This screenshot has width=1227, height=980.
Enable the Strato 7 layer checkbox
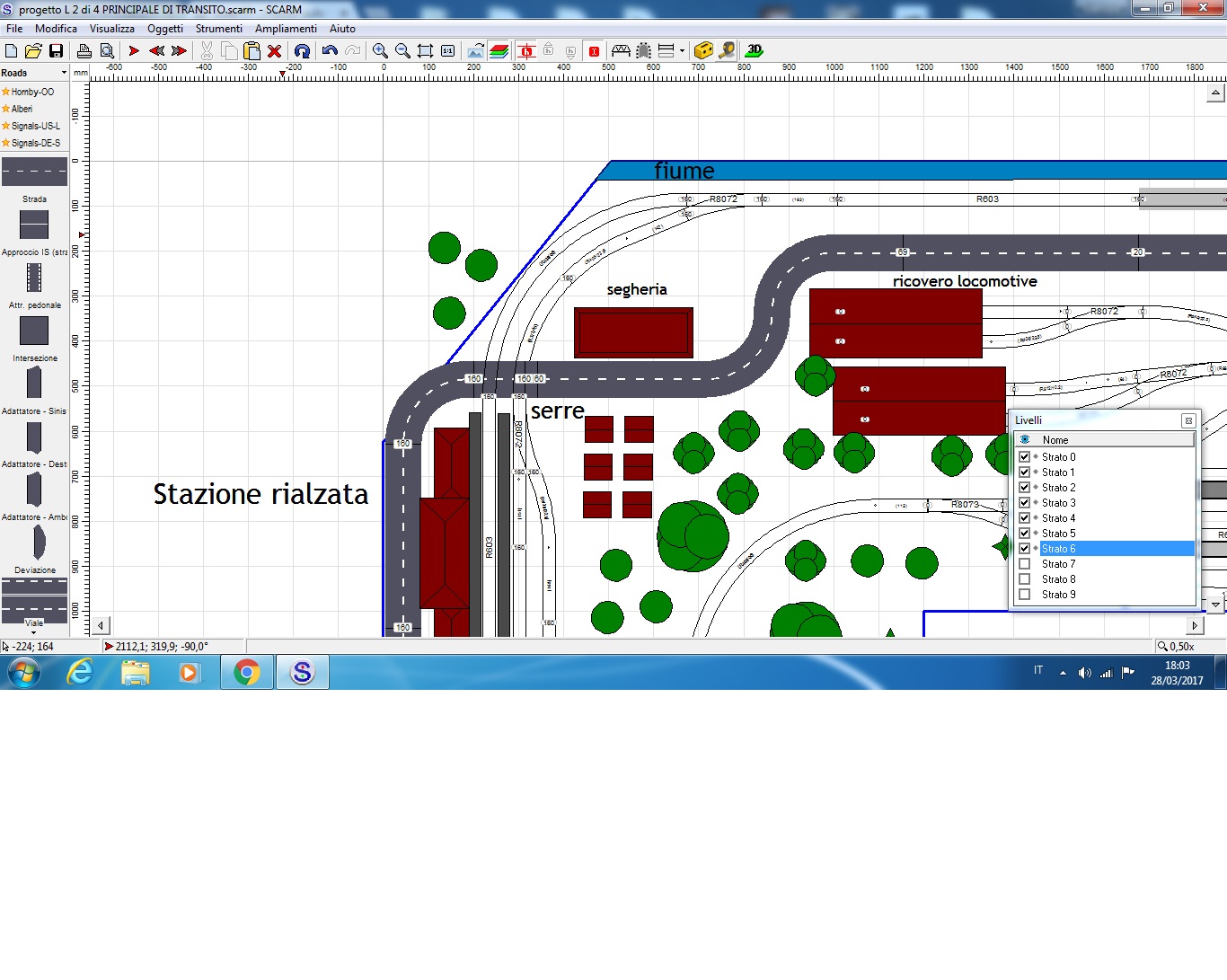1024,564
